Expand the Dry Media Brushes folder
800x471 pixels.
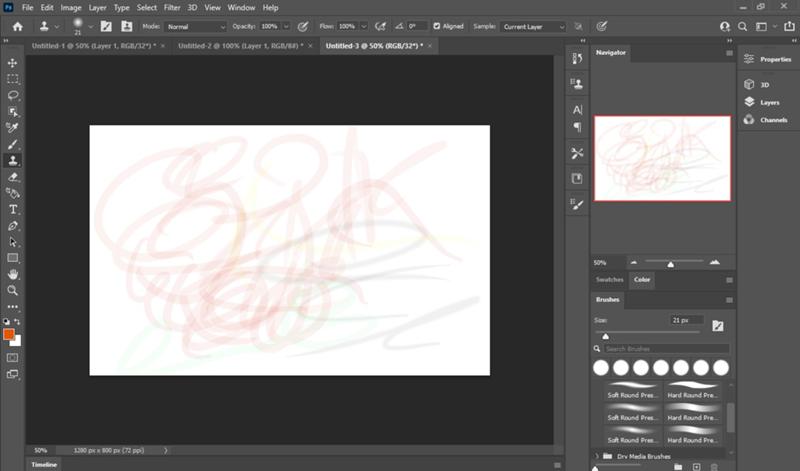[x=596, y=456]
